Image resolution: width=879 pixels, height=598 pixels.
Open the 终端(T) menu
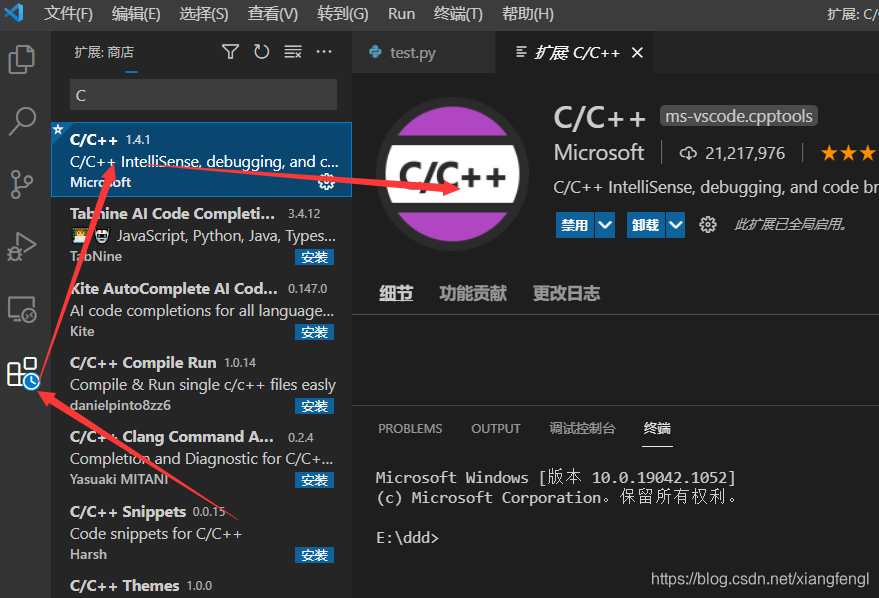458,13
